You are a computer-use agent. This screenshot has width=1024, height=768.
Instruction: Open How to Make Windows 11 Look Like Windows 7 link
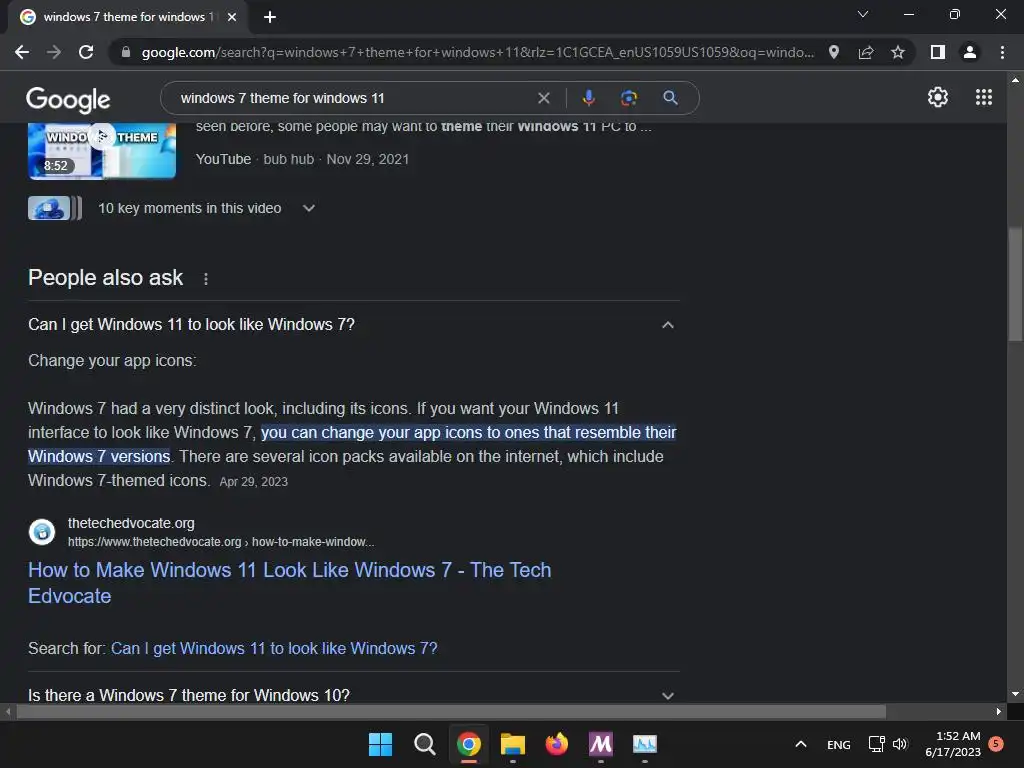tap(289, 583)
